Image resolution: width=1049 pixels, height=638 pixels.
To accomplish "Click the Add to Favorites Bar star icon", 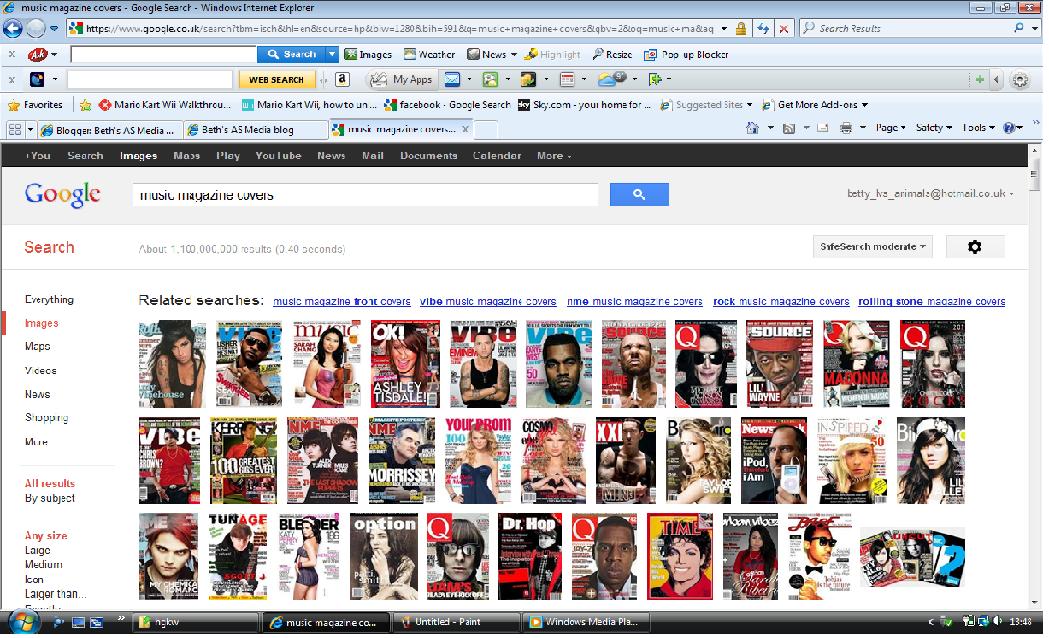I will point(85,104).
